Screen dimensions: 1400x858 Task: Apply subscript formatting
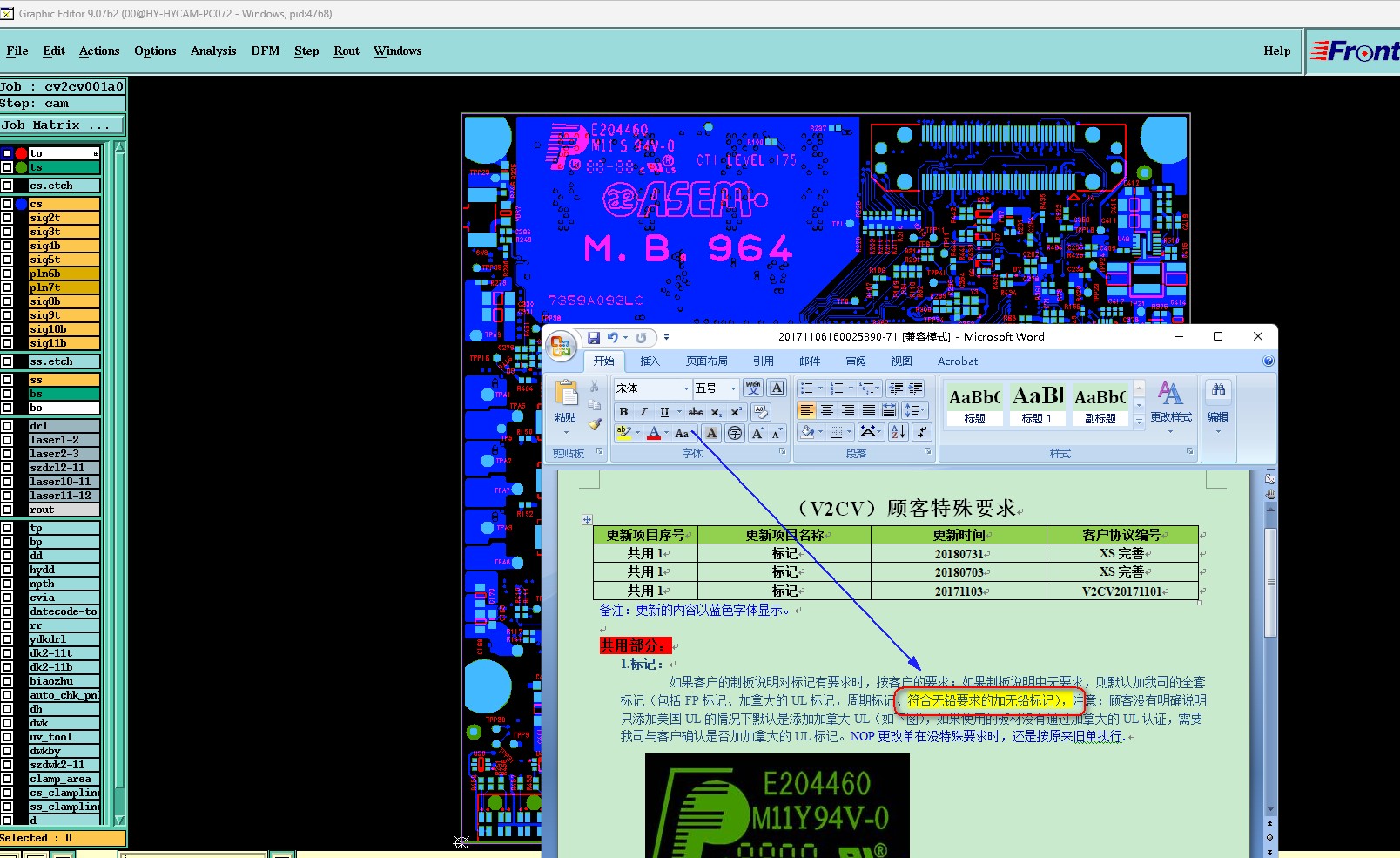[x=716, y=412]
